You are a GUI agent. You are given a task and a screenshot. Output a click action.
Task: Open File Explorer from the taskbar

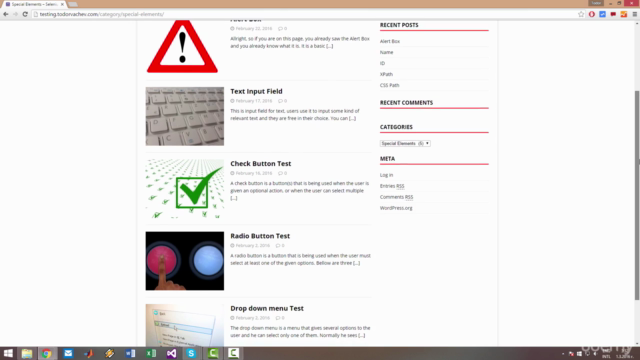(x=27, y=353)
